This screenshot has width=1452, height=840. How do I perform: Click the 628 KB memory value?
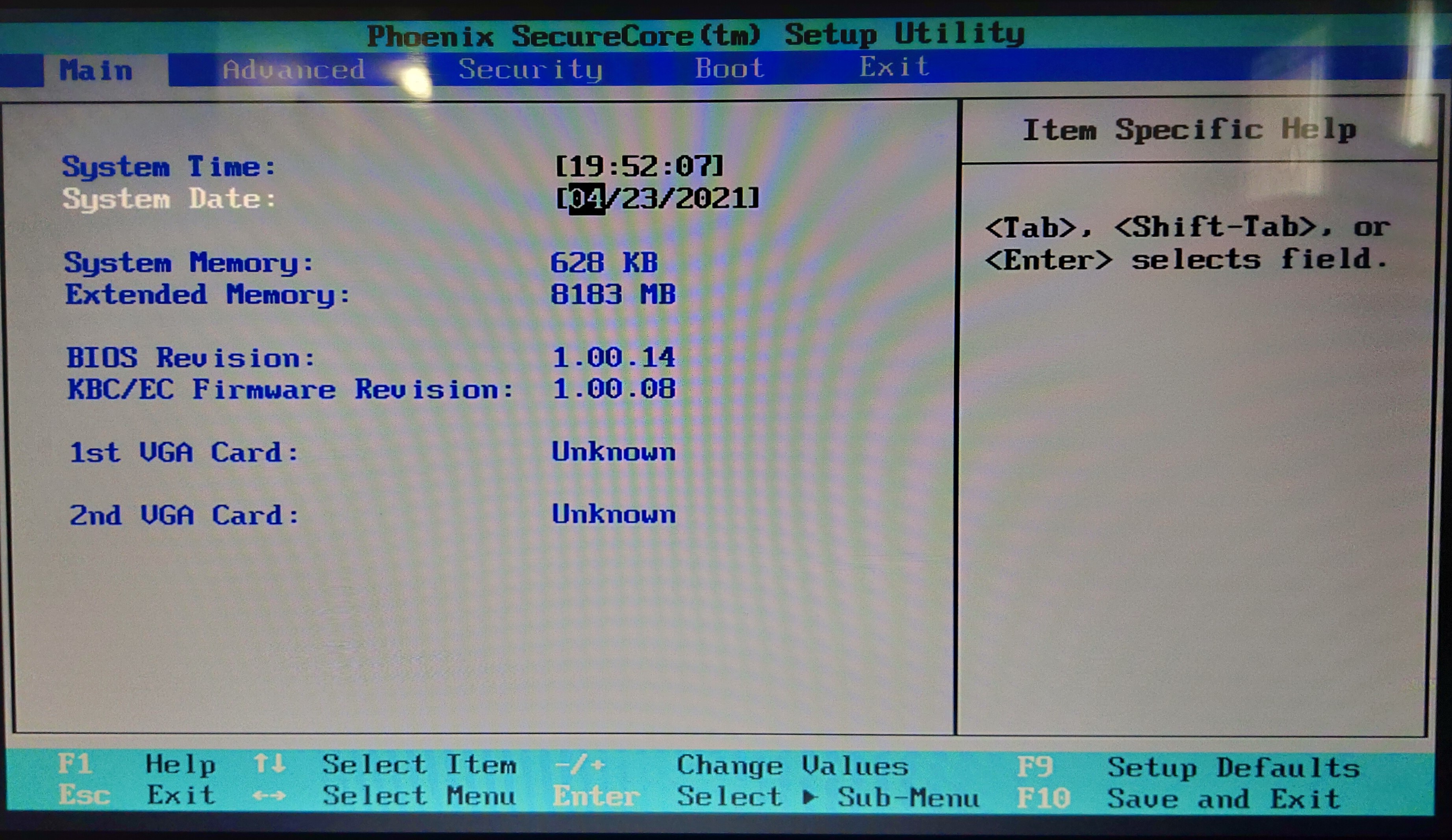click(x=604, y=263)
